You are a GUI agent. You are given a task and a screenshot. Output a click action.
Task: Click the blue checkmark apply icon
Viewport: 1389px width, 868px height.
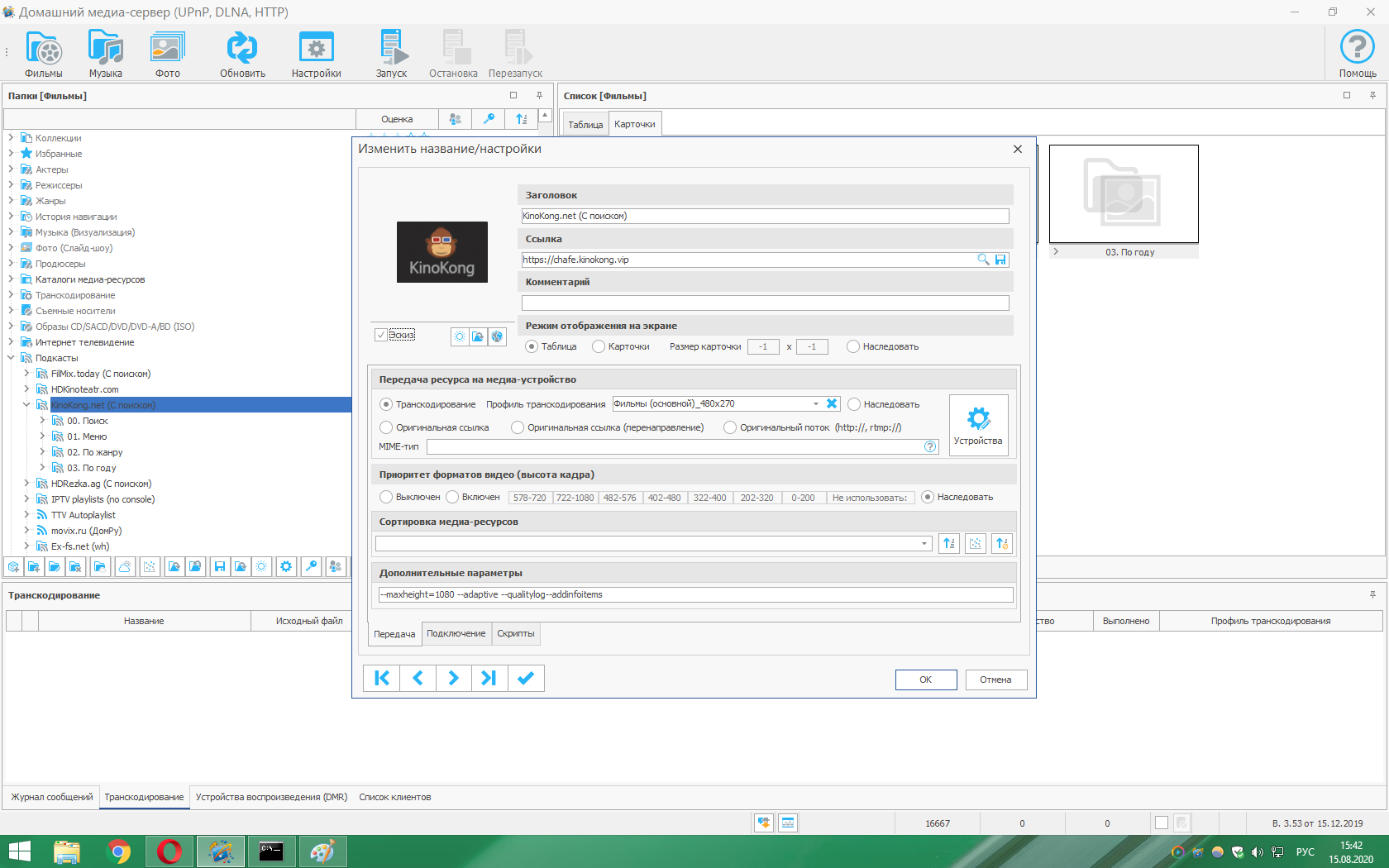(526, 678)
